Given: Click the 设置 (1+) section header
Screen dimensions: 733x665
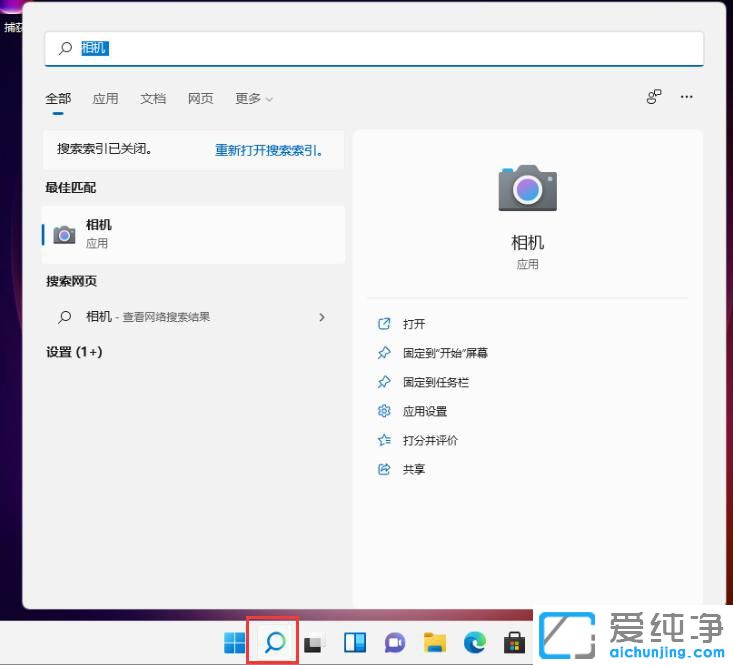Looking at the screenshot, I should [x=74, y=352].
